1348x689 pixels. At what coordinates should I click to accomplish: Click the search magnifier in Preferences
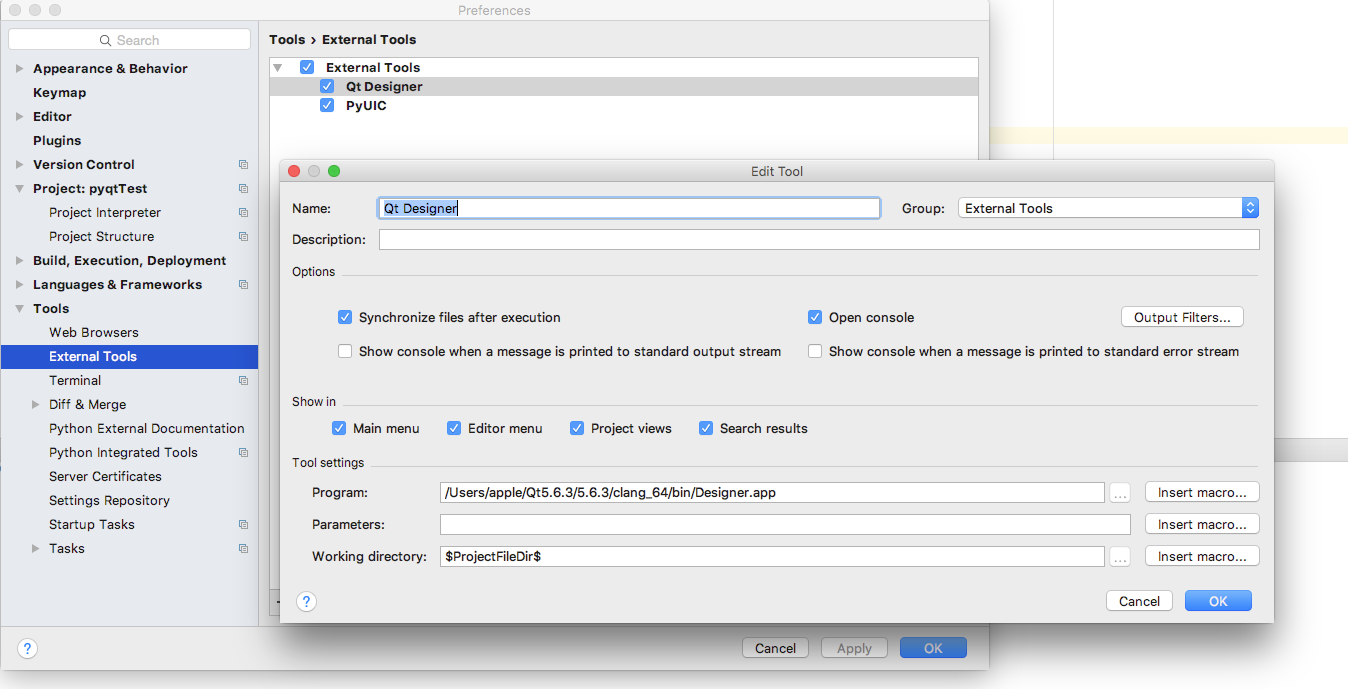pyautogui.click(x=103, y=38)
